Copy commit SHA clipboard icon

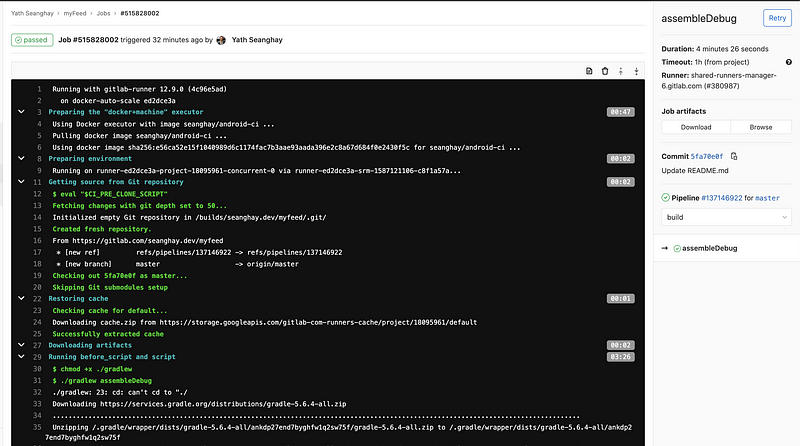734,156
